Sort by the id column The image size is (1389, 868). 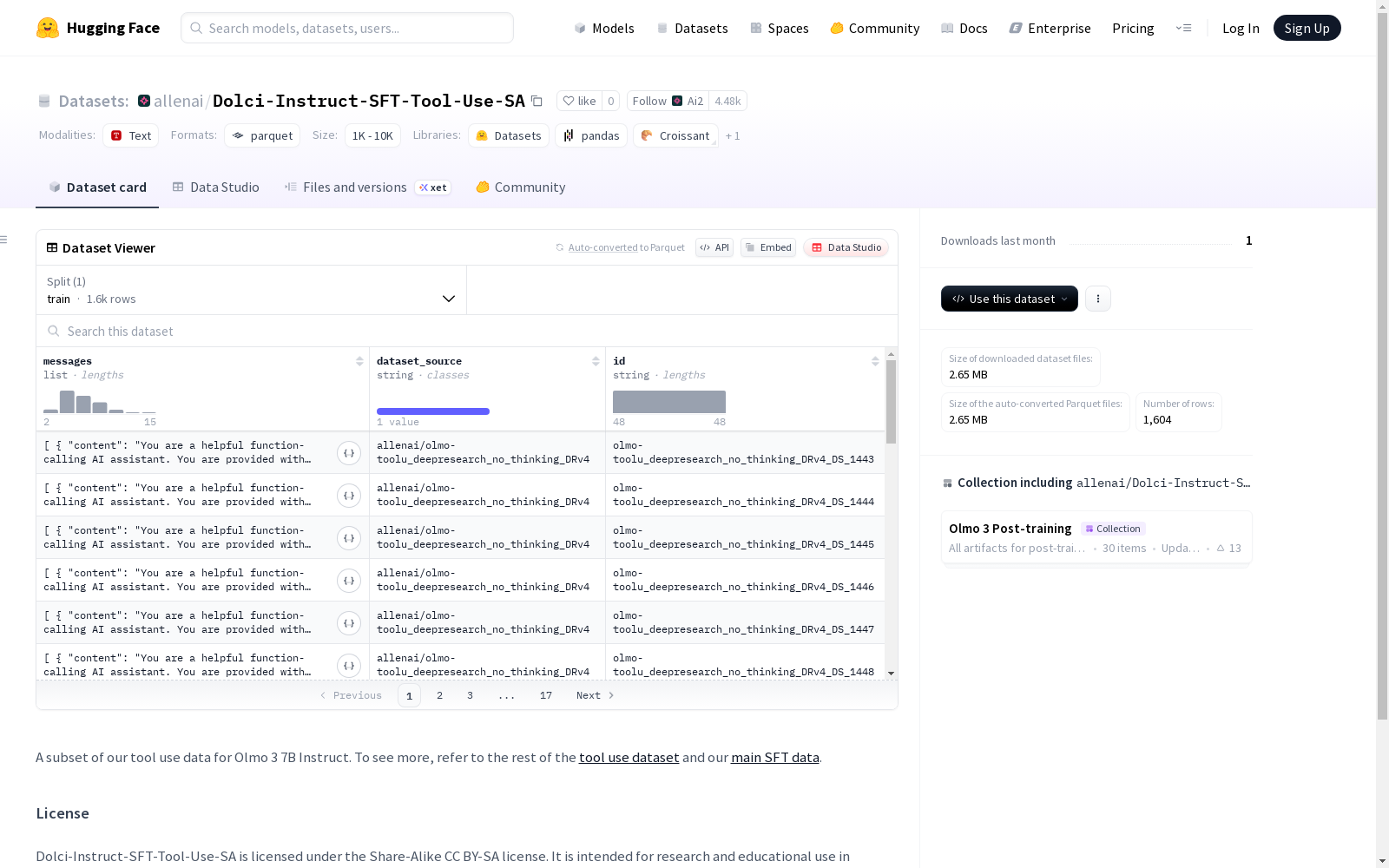pyautogui.click(x=875, y=361)
